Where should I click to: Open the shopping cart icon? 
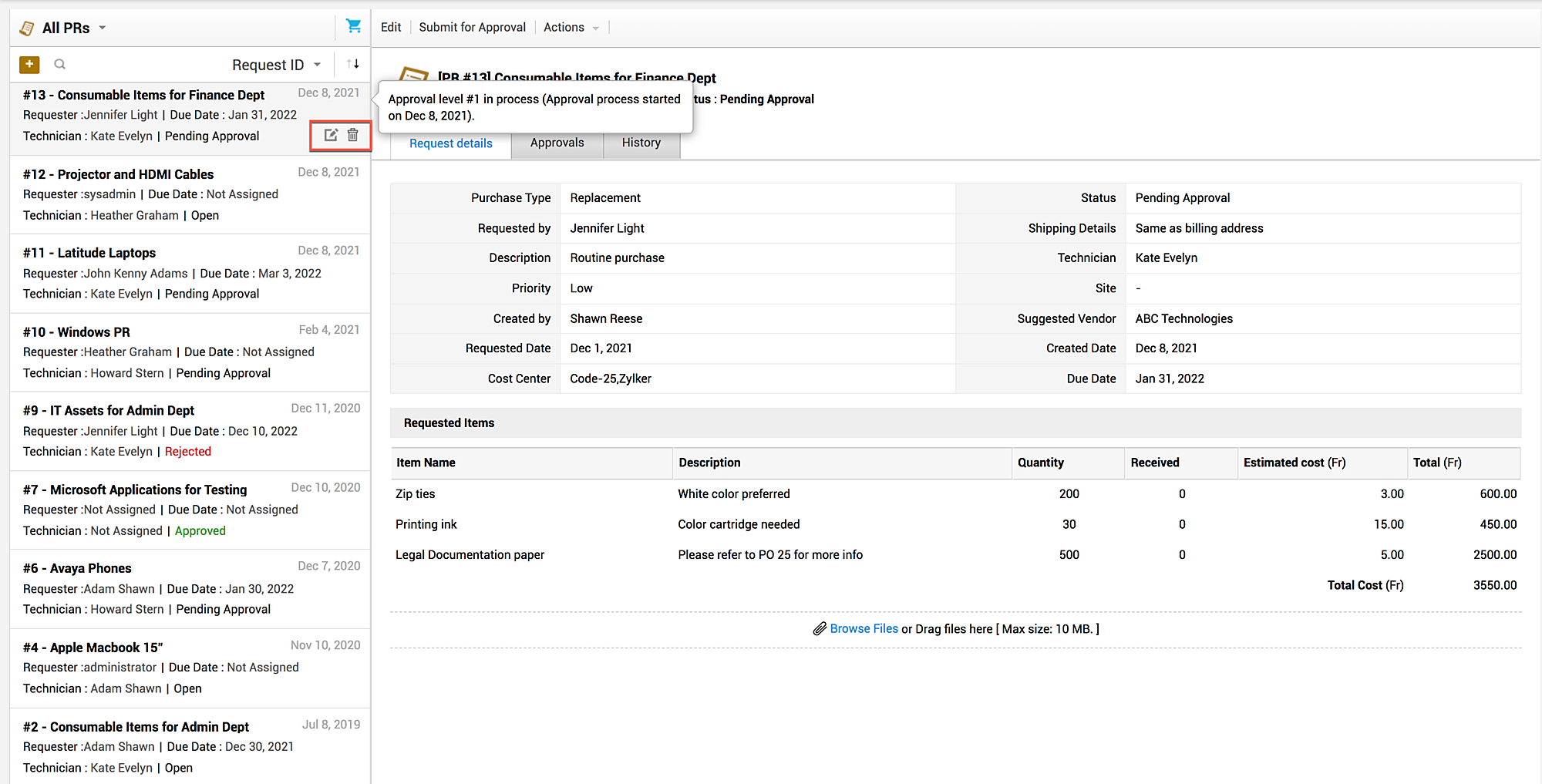pos(353,27)
